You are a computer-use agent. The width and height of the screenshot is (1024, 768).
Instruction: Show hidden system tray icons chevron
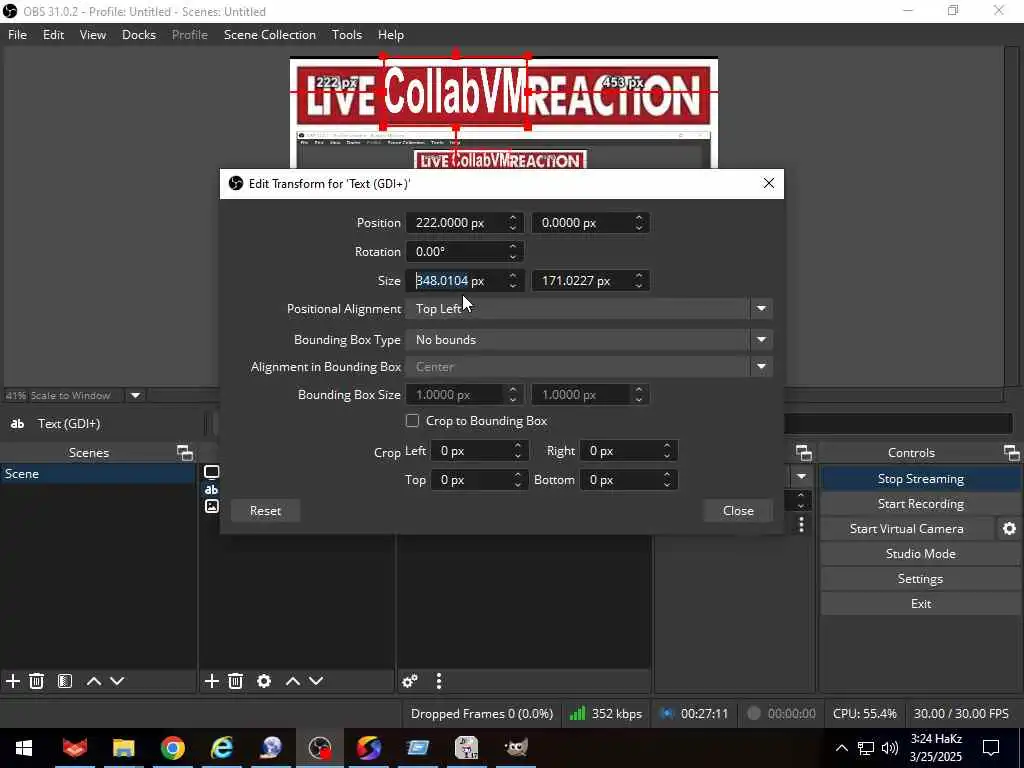point(842,748)
